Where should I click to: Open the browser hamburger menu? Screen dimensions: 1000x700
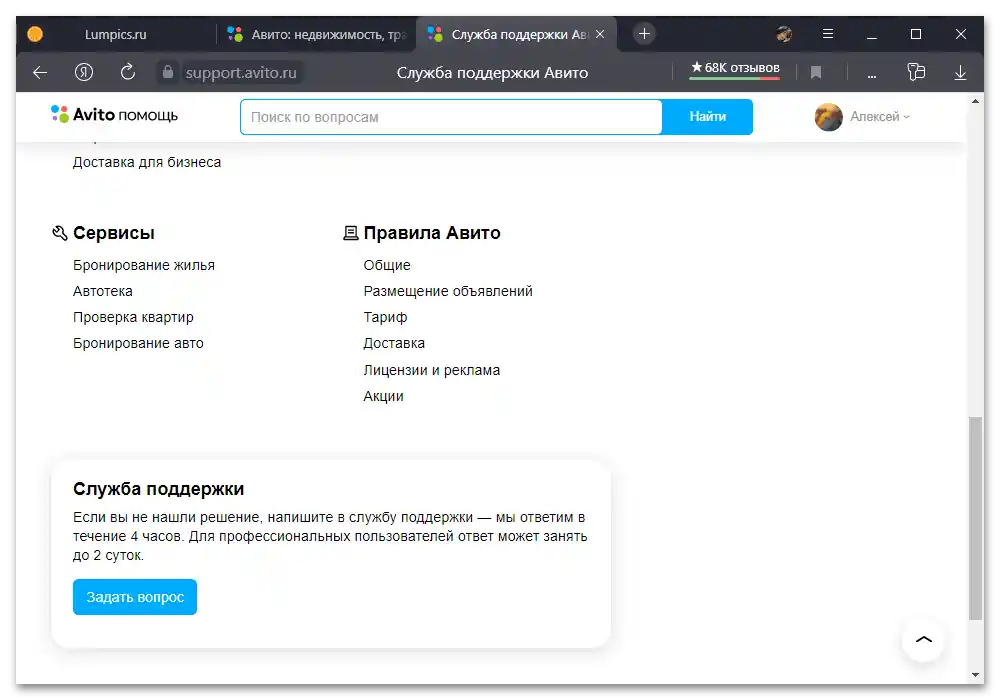click(x=828, y=34)
